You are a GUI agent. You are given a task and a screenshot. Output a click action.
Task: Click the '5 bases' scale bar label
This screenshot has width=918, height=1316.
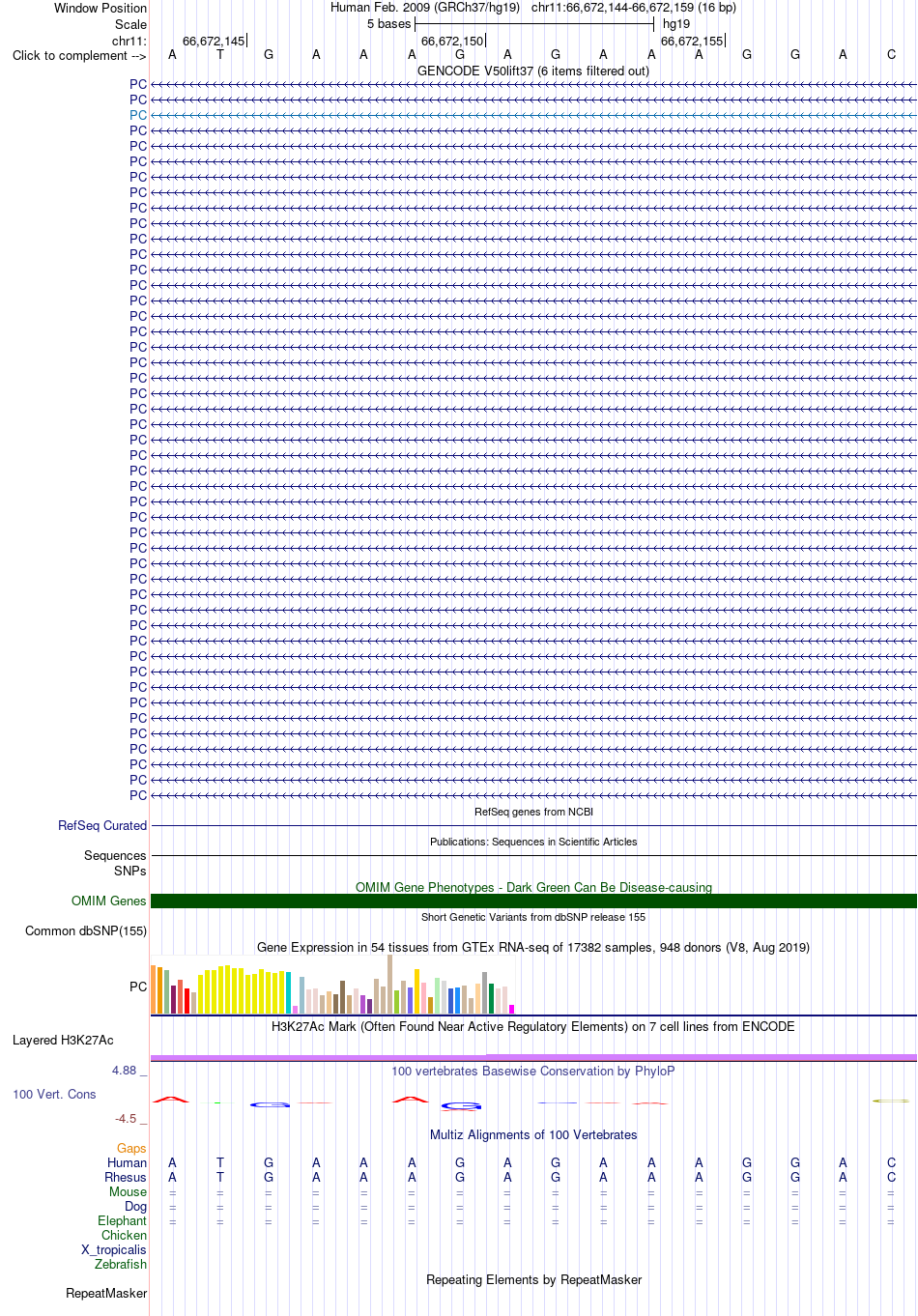click(388, 23)
